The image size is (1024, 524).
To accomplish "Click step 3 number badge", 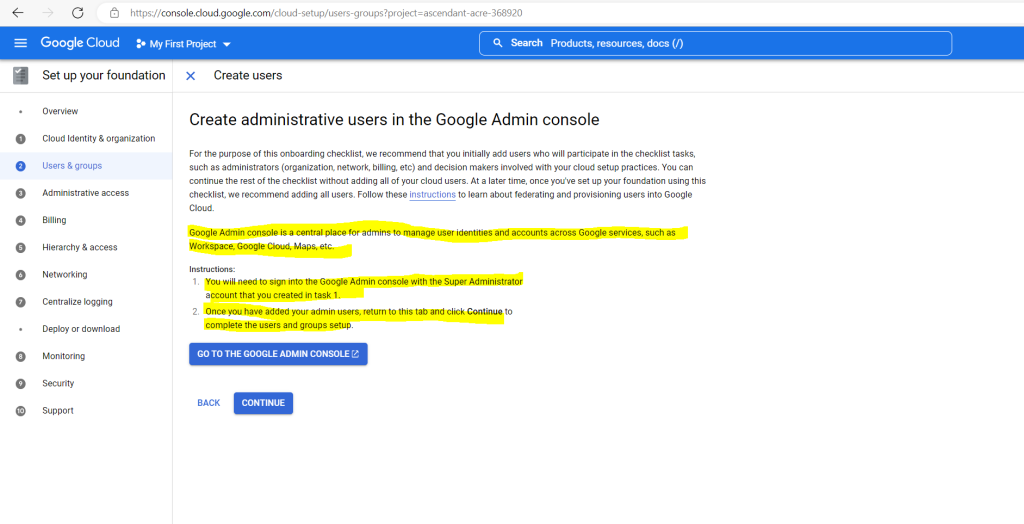I will (20, 193).
